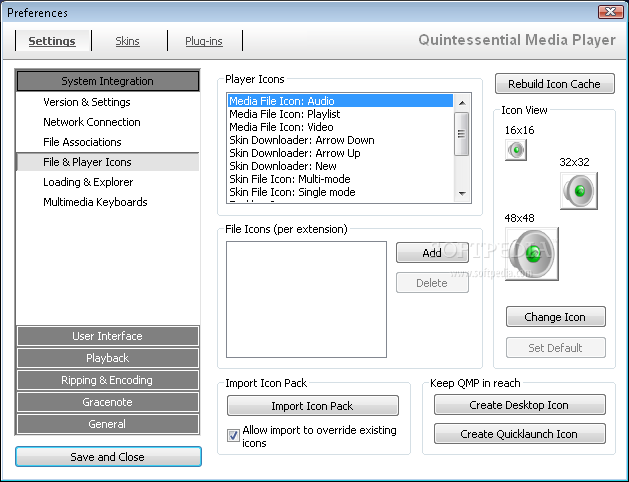Click the Player Icons scrollbar thumb
The width and height of the screenshot is (629, 482).
coord(462,134)
